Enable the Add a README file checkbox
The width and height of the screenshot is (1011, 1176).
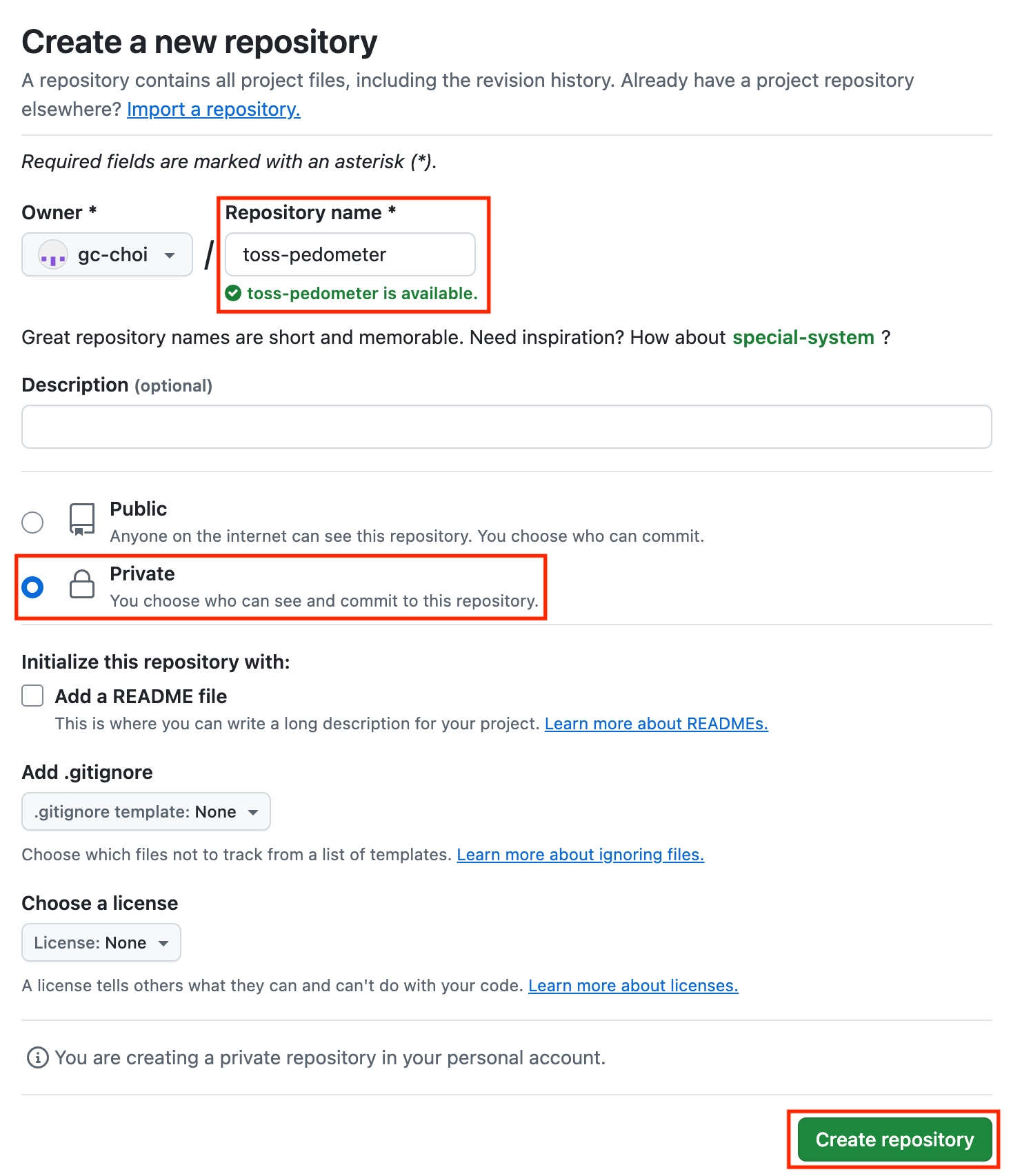pyautogui.click(x=32, y=696)
